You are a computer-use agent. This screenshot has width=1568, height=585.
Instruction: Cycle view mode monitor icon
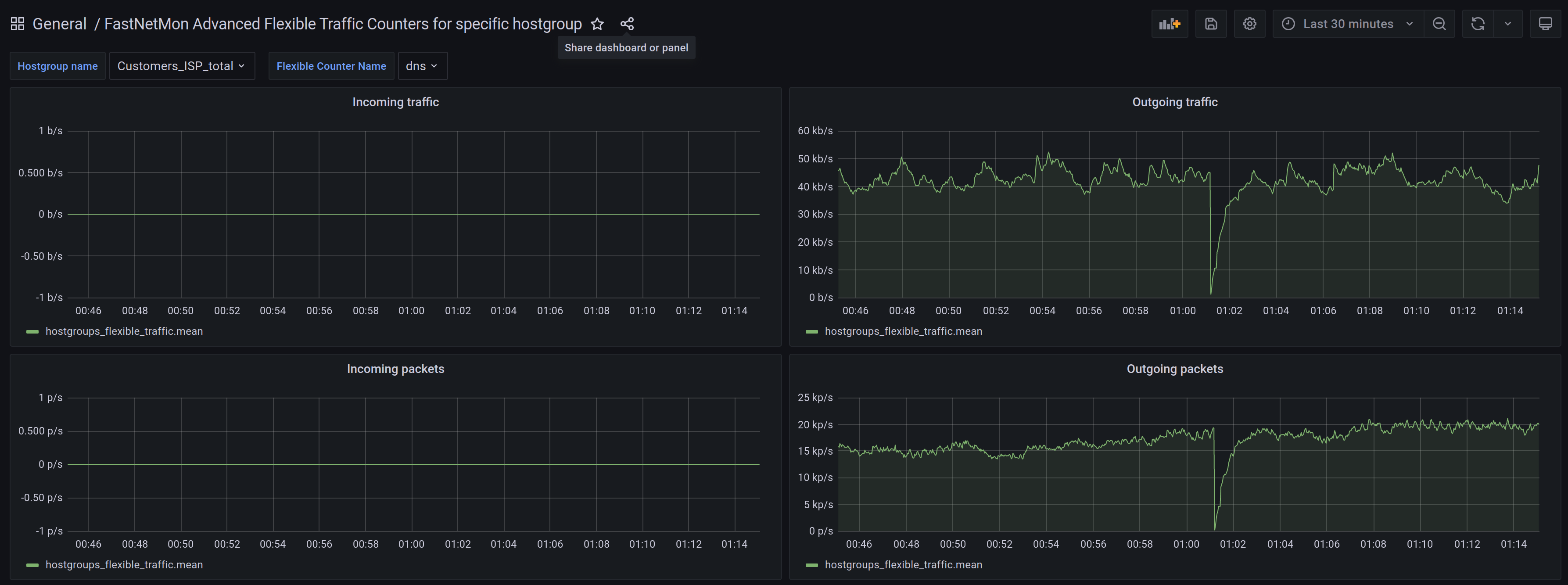[1545, 24]
